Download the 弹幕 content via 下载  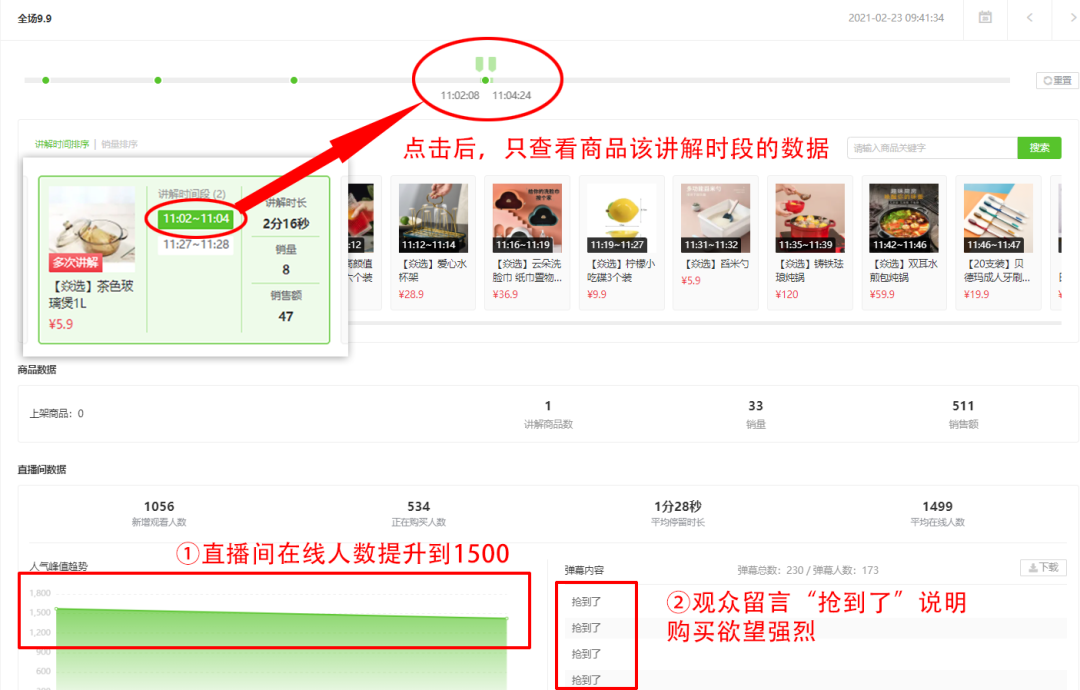click(1043, 567)
